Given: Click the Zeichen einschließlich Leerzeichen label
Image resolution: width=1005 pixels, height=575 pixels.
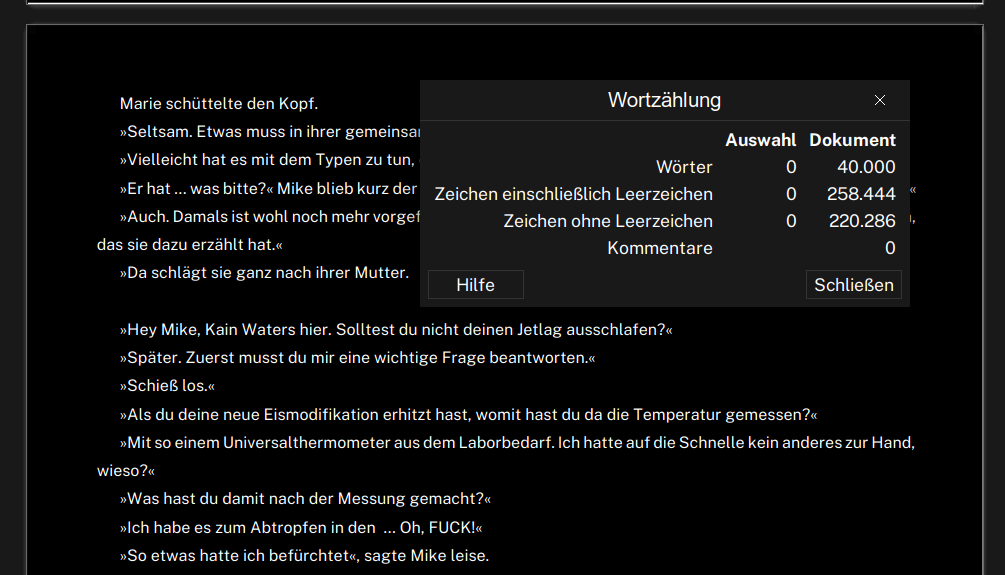Looking at the screenshot, I should [573, 194].
